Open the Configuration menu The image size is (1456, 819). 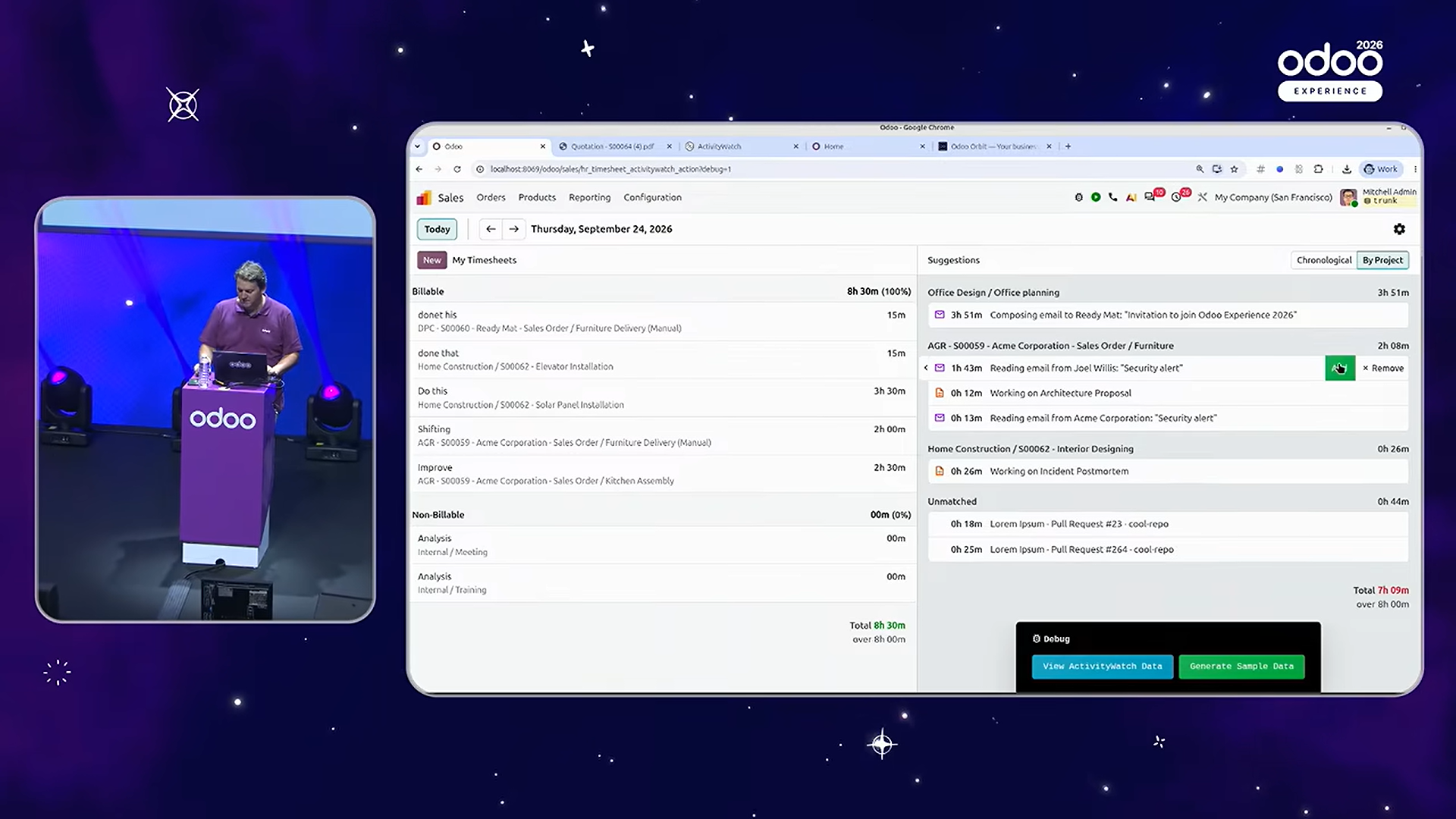click(x=652, y=197)
